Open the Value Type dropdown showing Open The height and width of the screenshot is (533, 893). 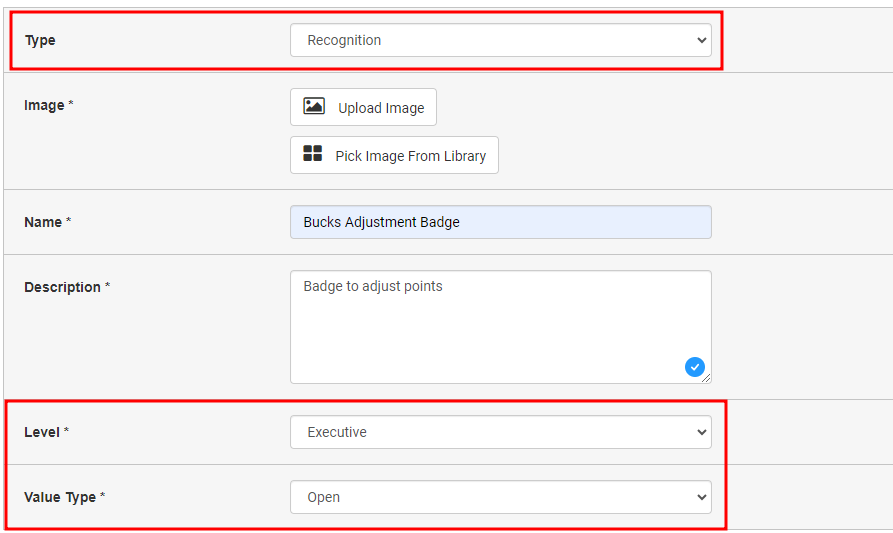pyautogui.click(x=501, y=497)
